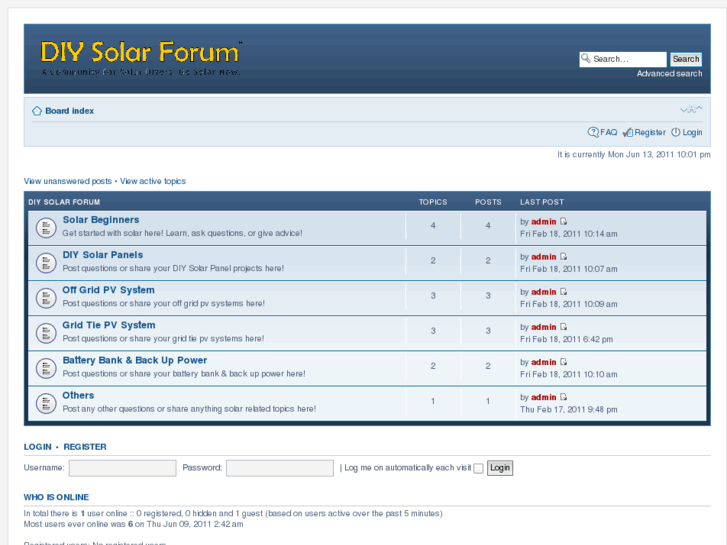Viewport: 727px width, 545px height.
Task: Focus the Password input field
Action: (x=279, y=468)
